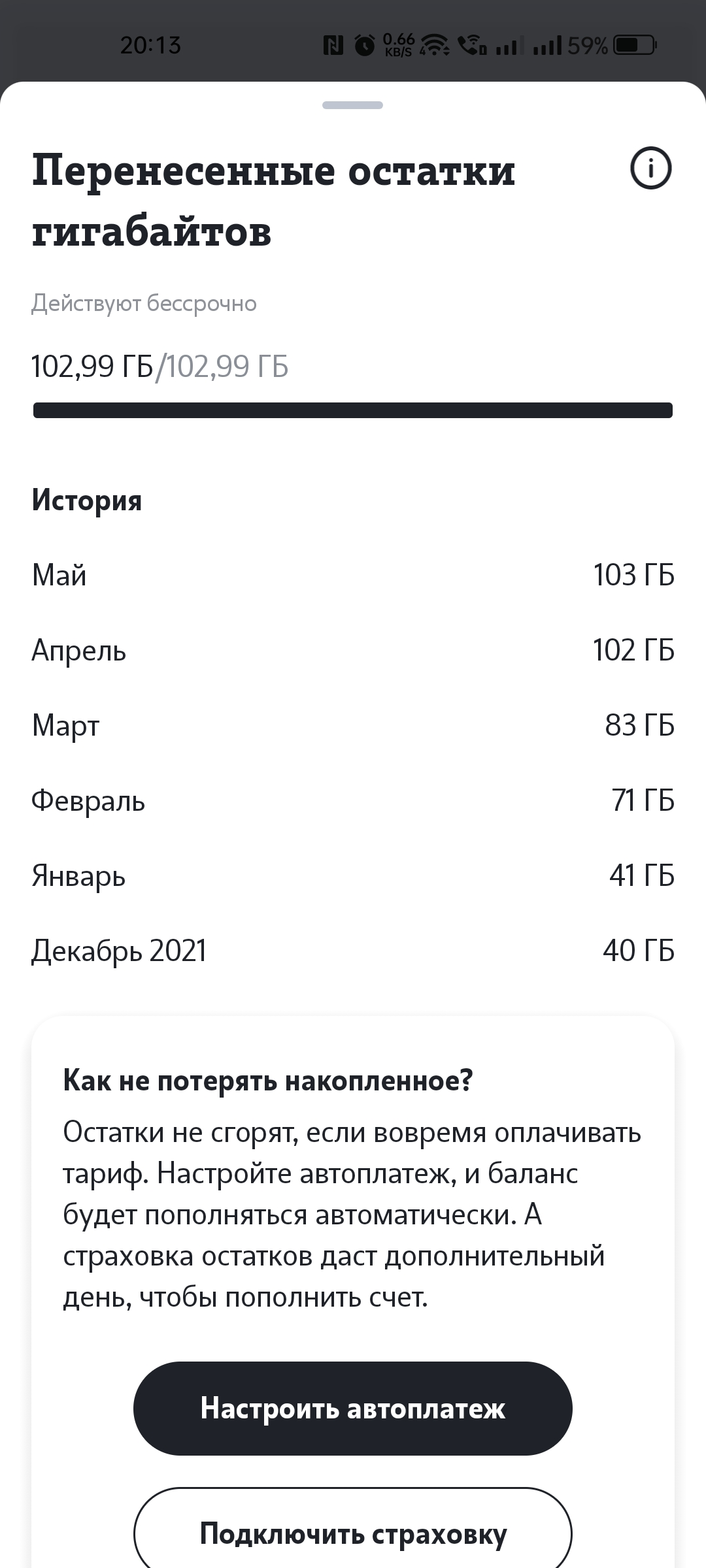This screenshot has width=706, height=1568.
Task: Tap the status bar clock showing 20:13
Action: [x=150, y=45]
